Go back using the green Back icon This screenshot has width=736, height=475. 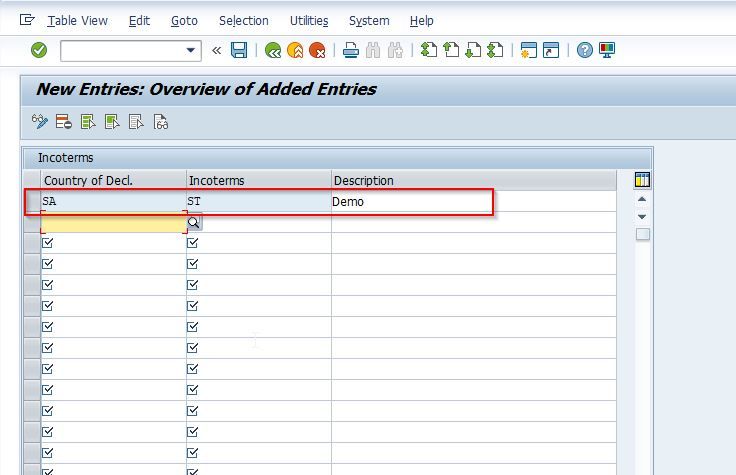pyautogui.click(x=273, y=50)
